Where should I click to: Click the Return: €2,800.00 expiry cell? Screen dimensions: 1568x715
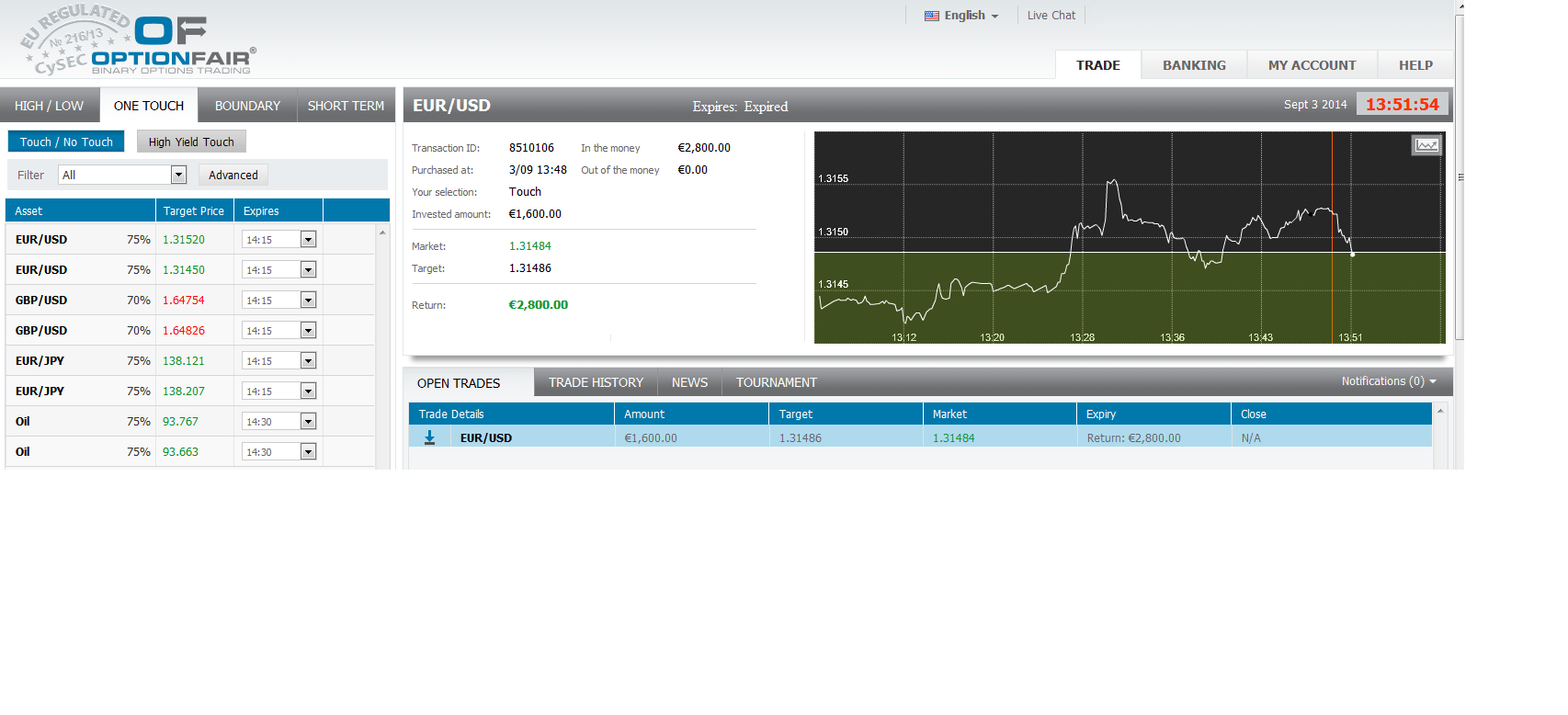tap(1133, 438)
